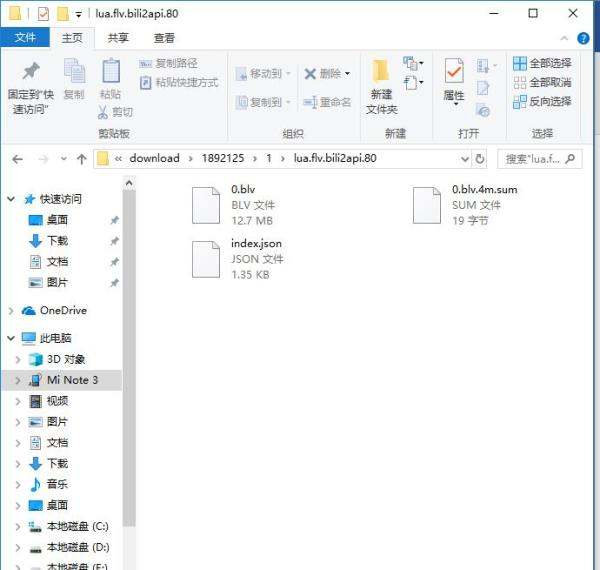Collapse the ribbon with the chevron
Viewport: 600px width, 570px height.
click(564, 38)
